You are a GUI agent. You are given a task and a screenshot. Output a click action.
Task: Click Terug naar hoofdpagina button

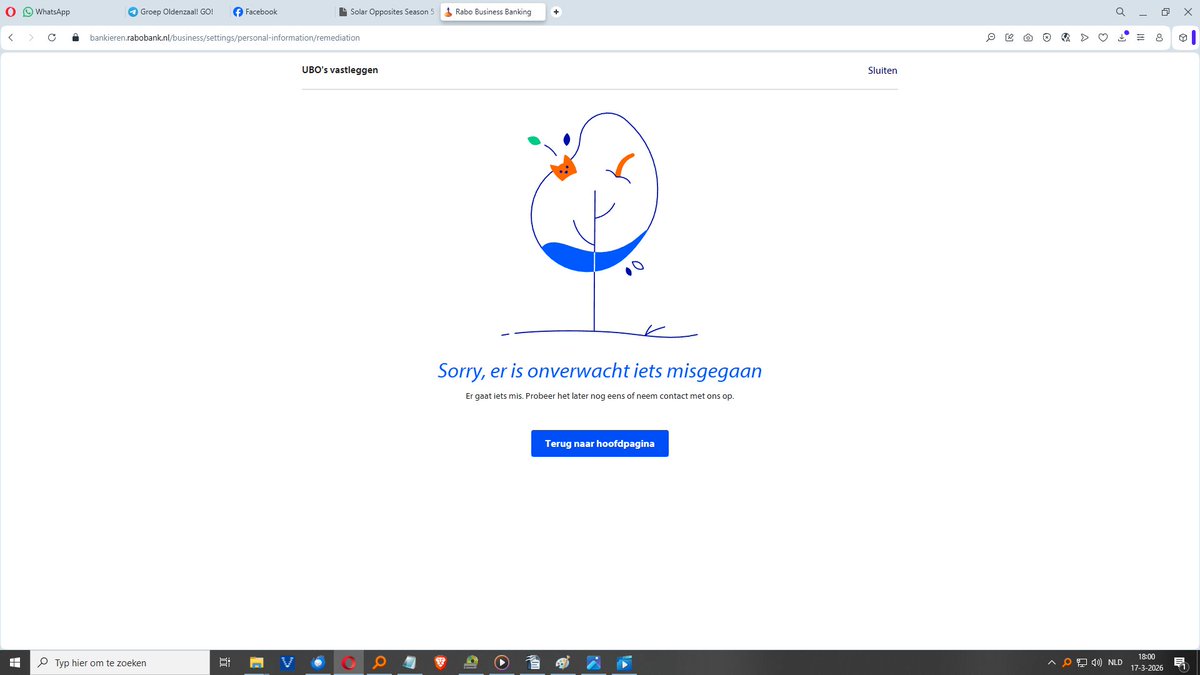[600, 443]
